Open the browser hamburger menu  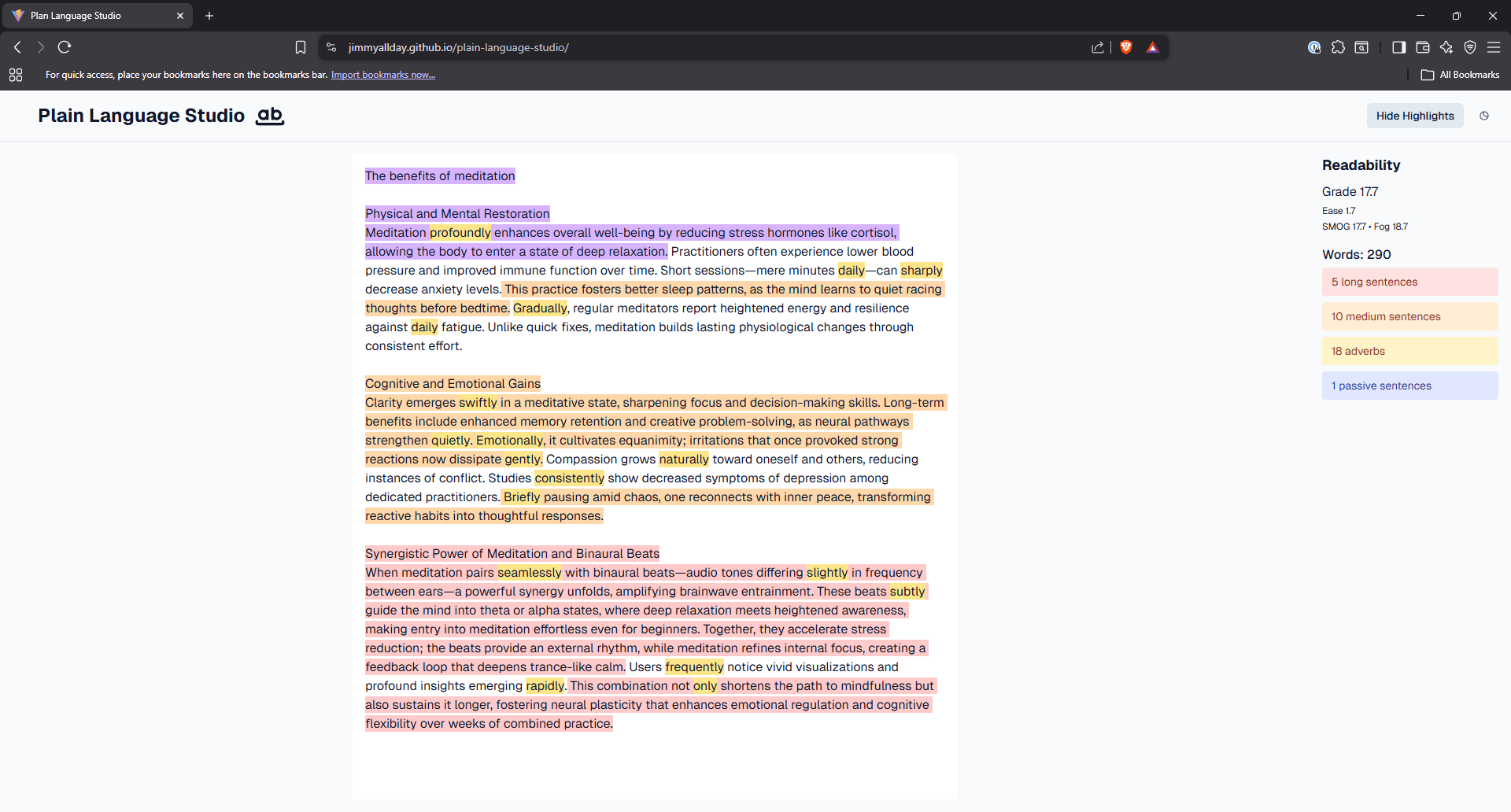[1494, 47]
